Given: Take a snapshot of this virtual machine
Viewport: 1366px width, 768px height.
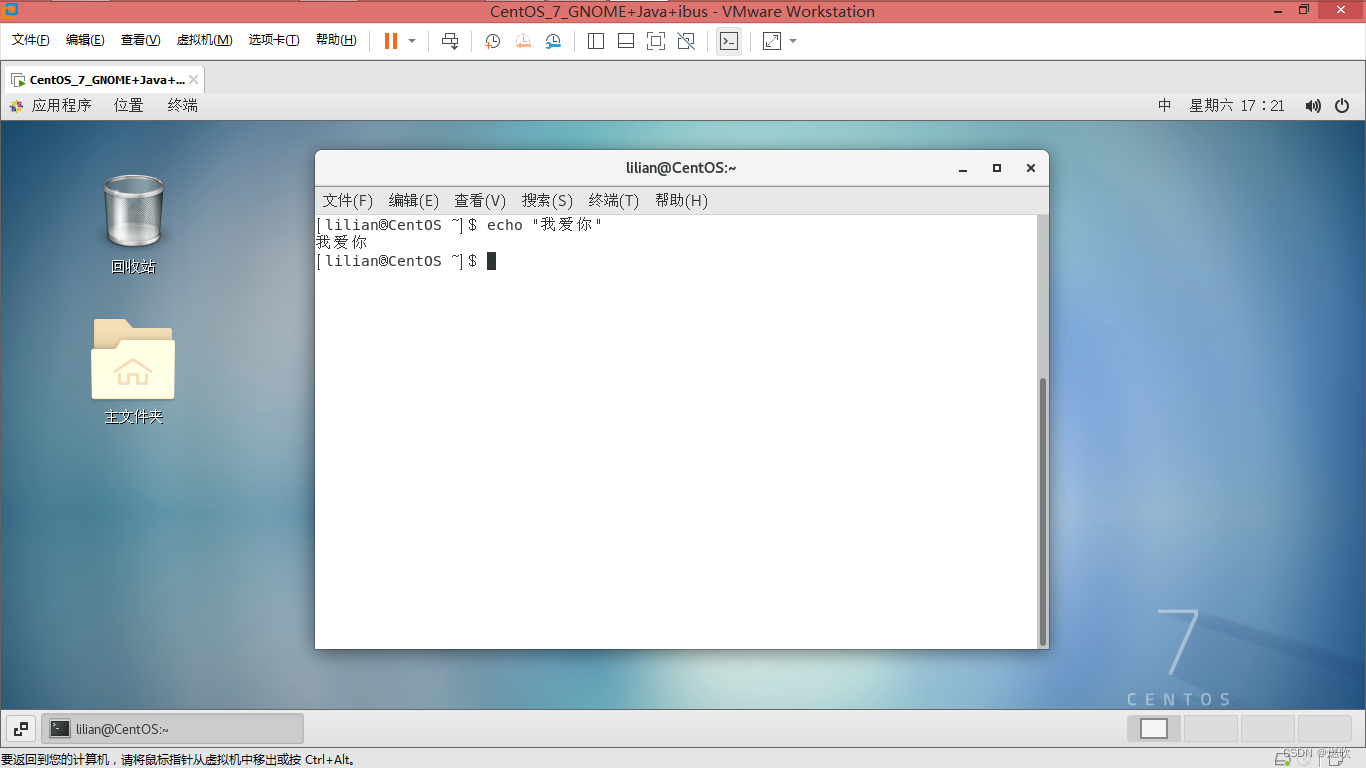Looking at the screenshot, I should (x=493, y=41).
